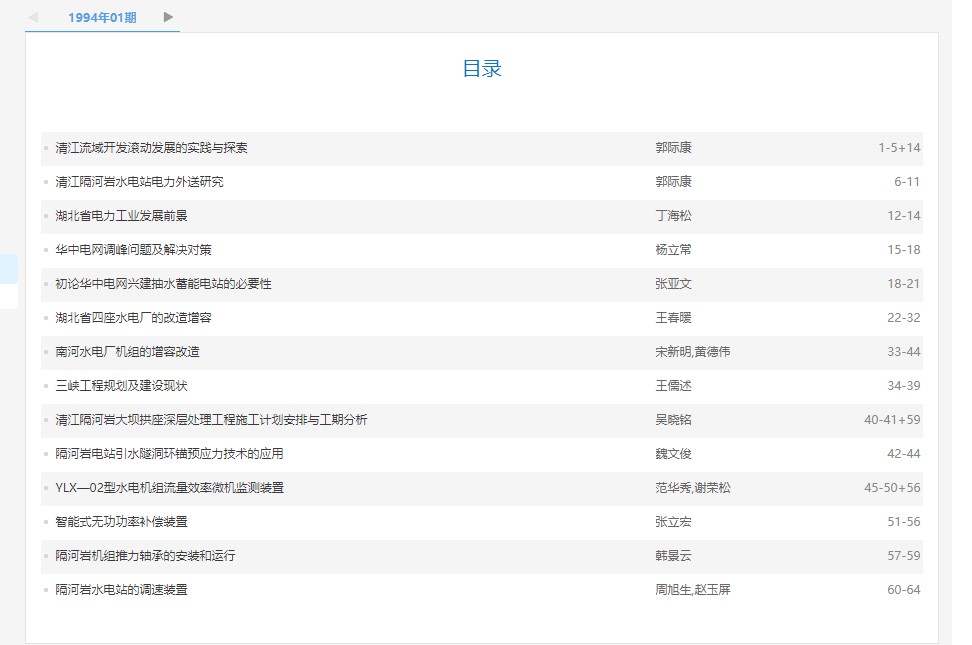Open article 隔河岩电站引水隧洞环锚预应力技术的应用

pyautogui.click(x=169, y=454)
